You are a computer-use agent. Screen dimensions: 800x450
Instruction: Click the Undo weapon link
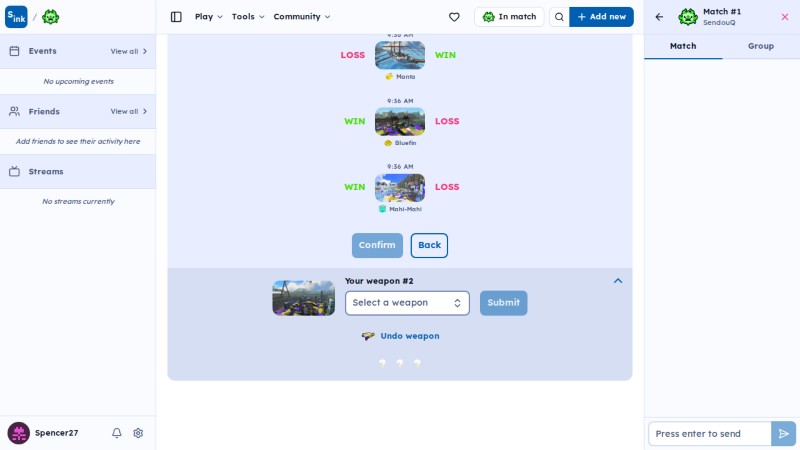pos(410,336)
